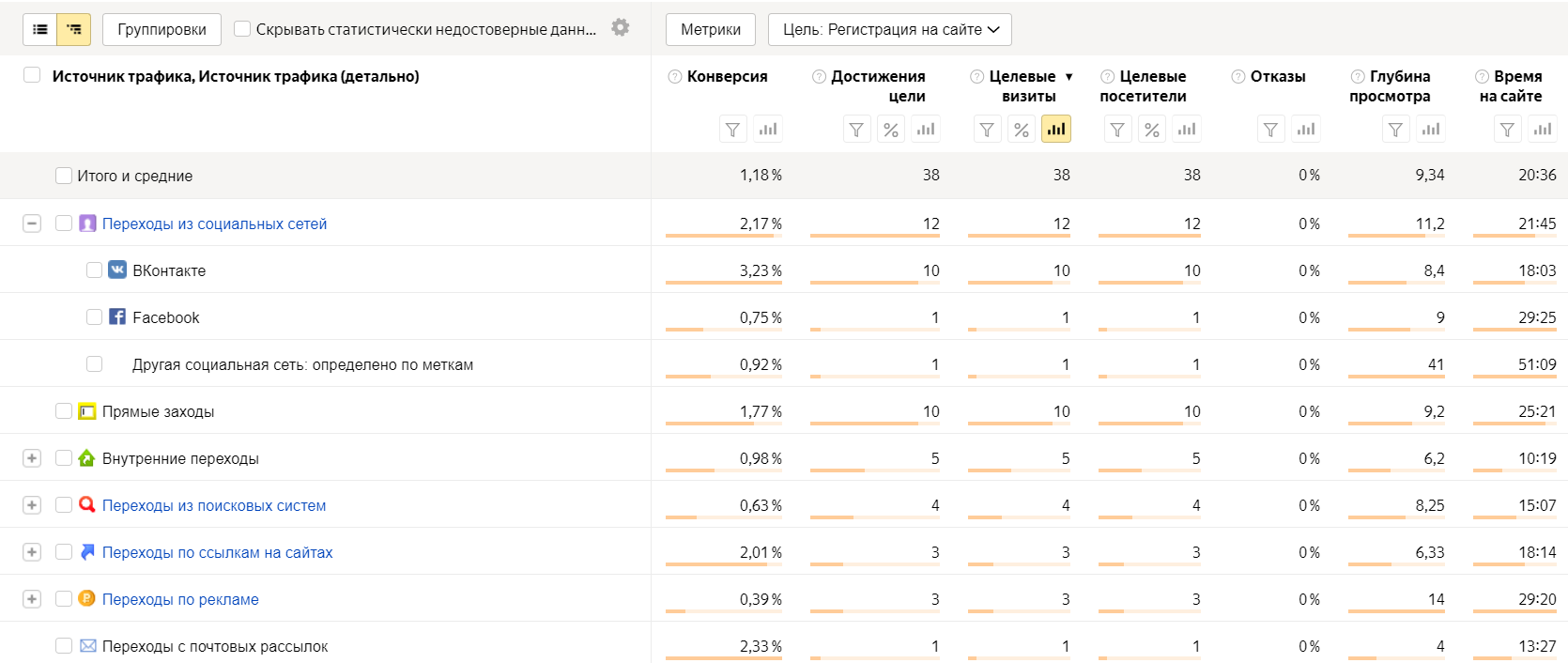Follow the Переходы по рекламе link
The height and width of the screenshot is (663, 1568).
[180, 599]
